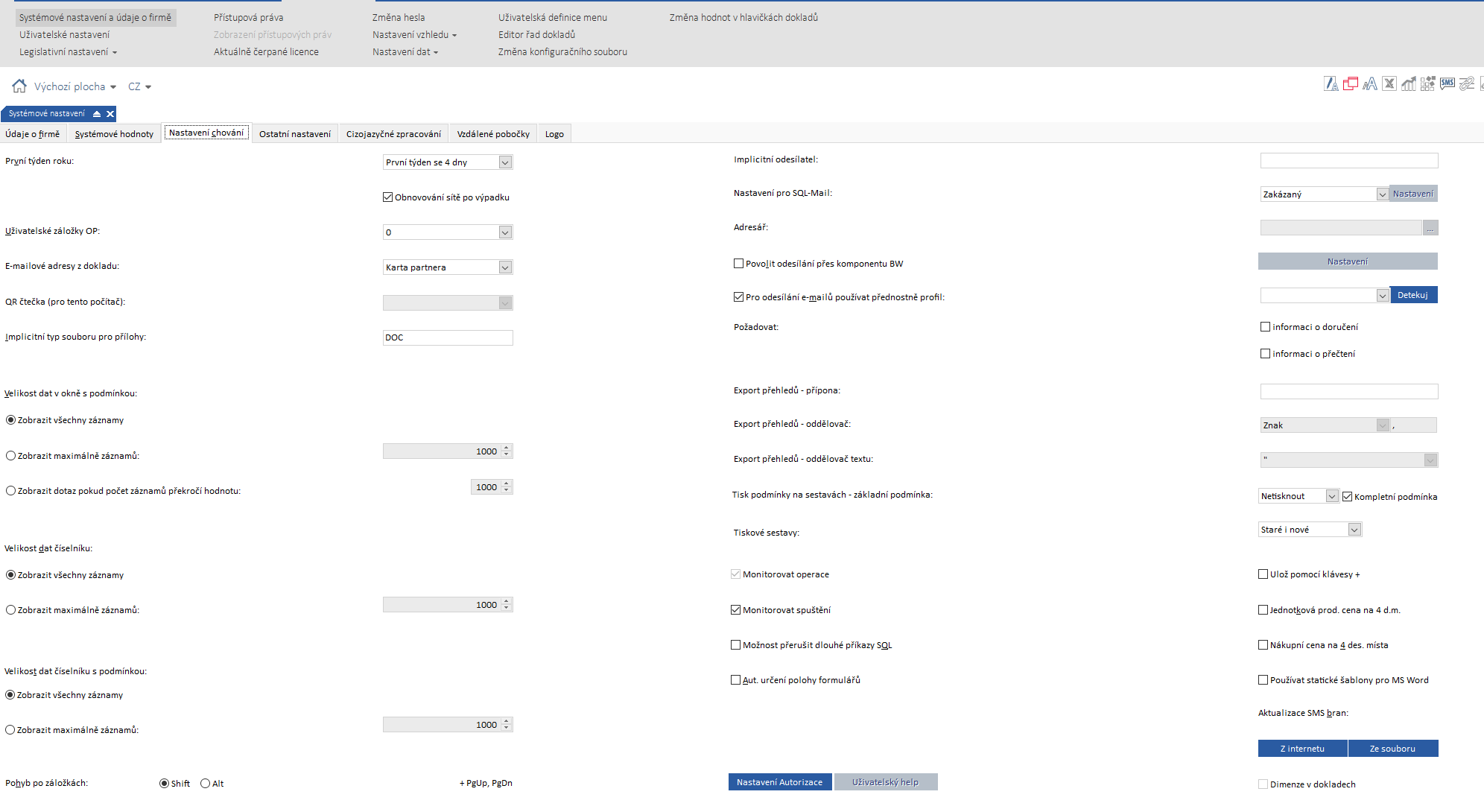Viewport: 1484px width, 812px height.
Task: Click the chain link toolbar icon
Action: [x=1466, y=83]
